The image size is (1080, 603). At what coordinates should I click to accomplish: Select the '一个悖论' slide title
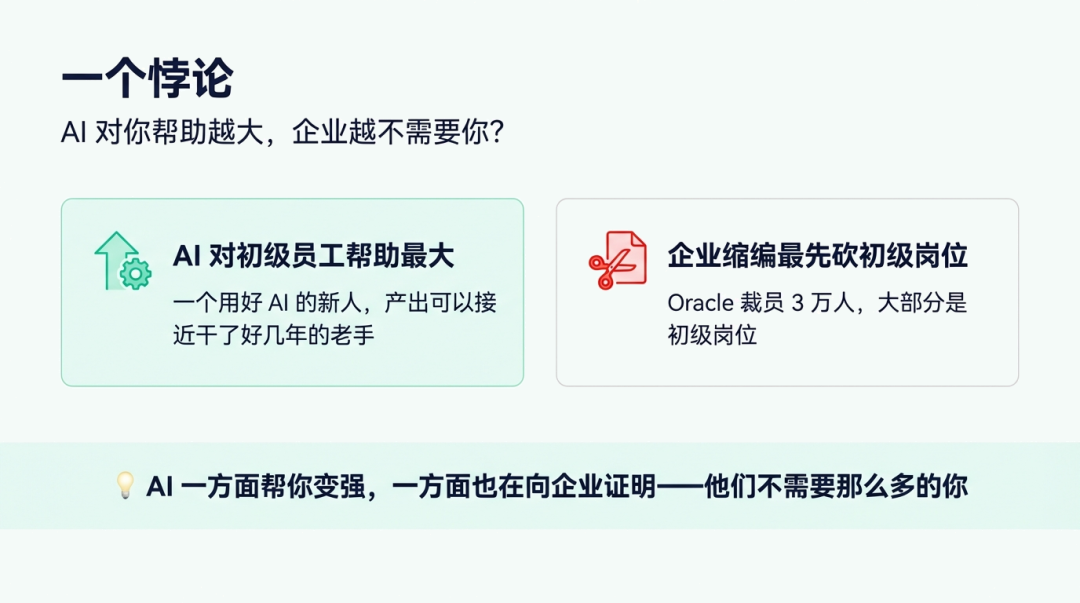tap(147, 78)
